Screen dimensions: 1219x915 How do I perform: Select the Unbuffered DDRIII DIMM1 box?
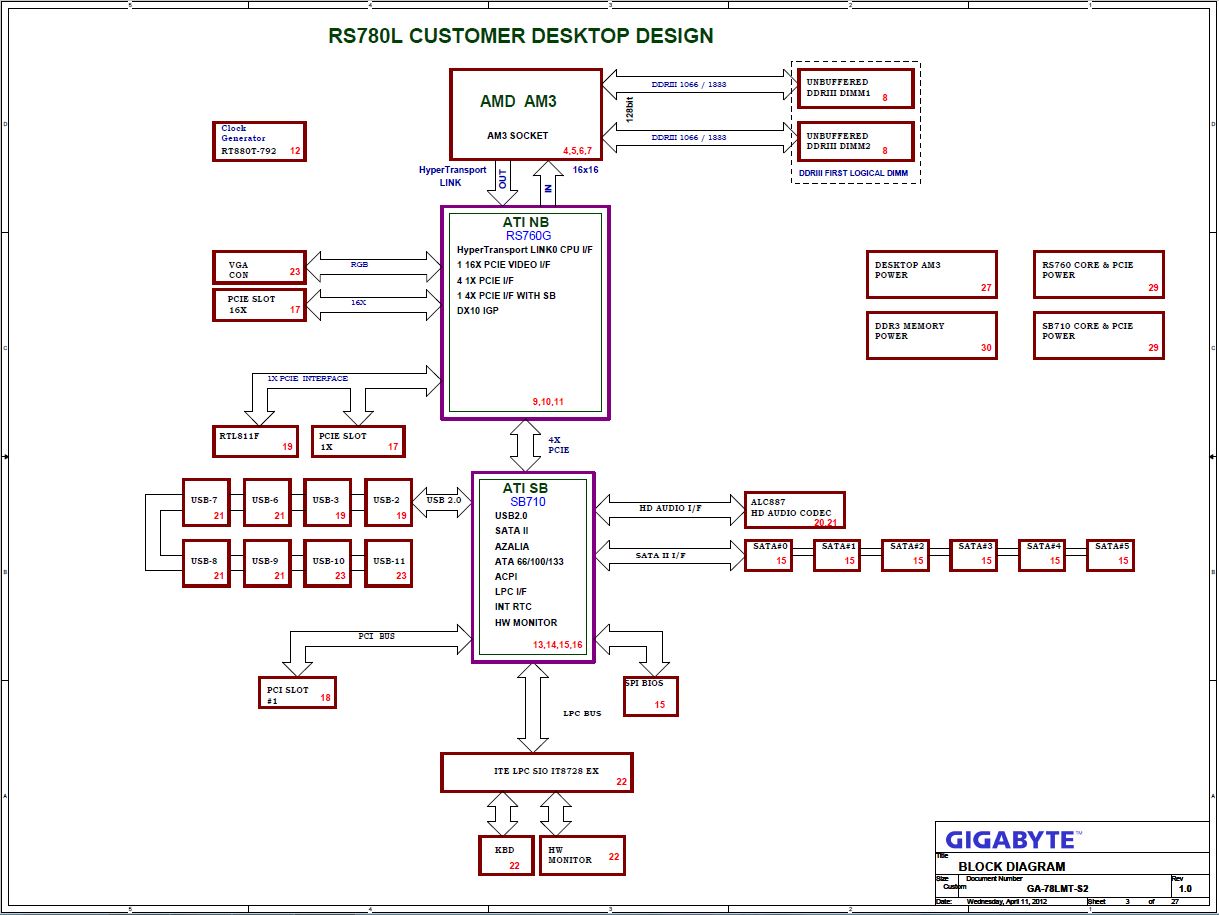(x=855, y=89)
